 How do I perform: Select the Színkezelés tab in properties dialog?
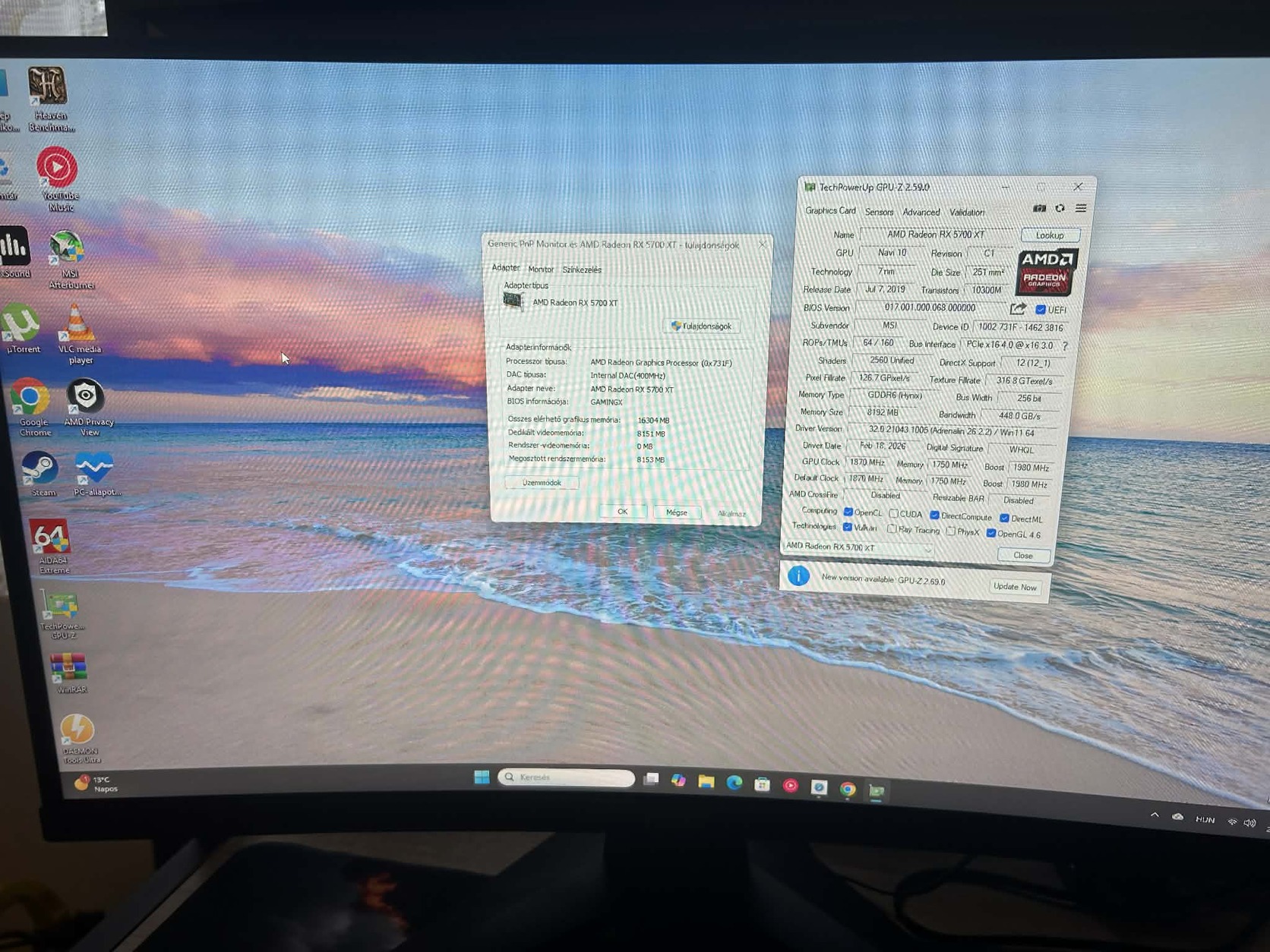(x=582, y=270)
